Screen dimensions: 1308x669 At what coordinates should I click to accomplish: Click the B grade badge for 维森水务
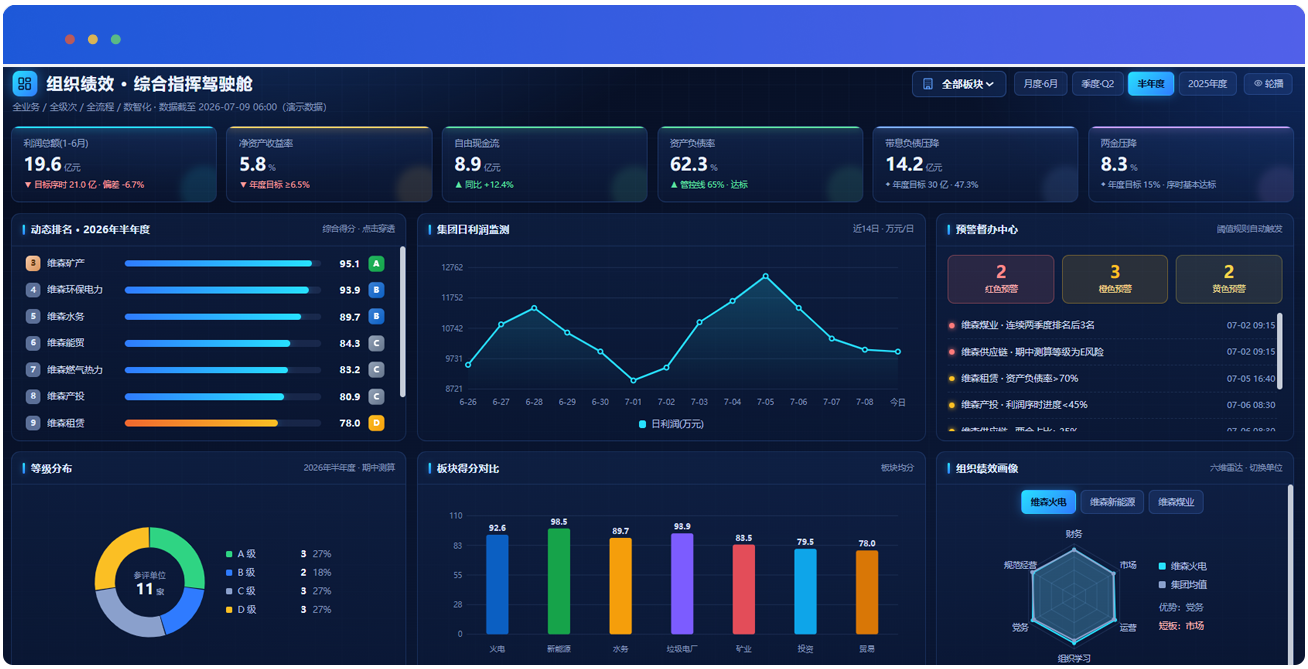coord(376,317)
